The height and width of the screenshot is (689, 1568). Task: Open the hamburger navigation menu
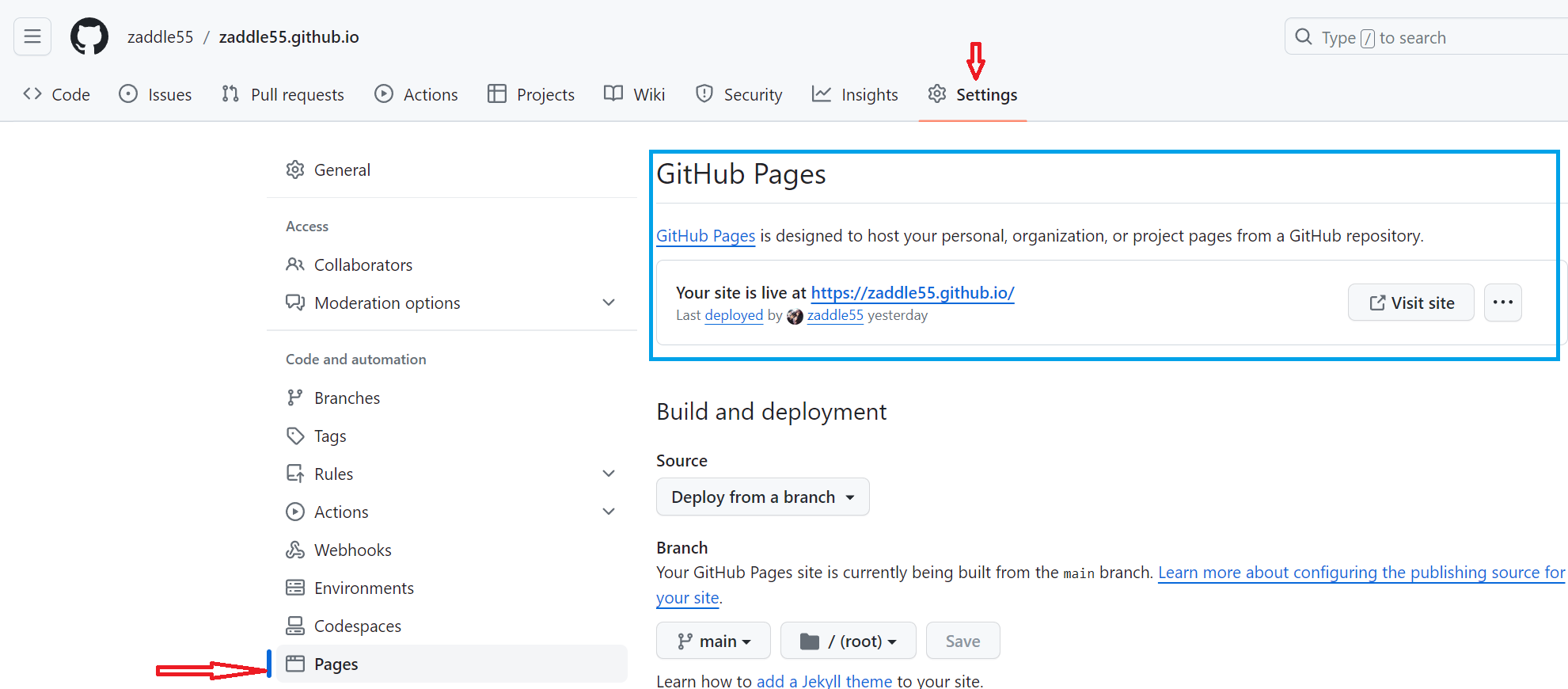click(x=32, y=36)
